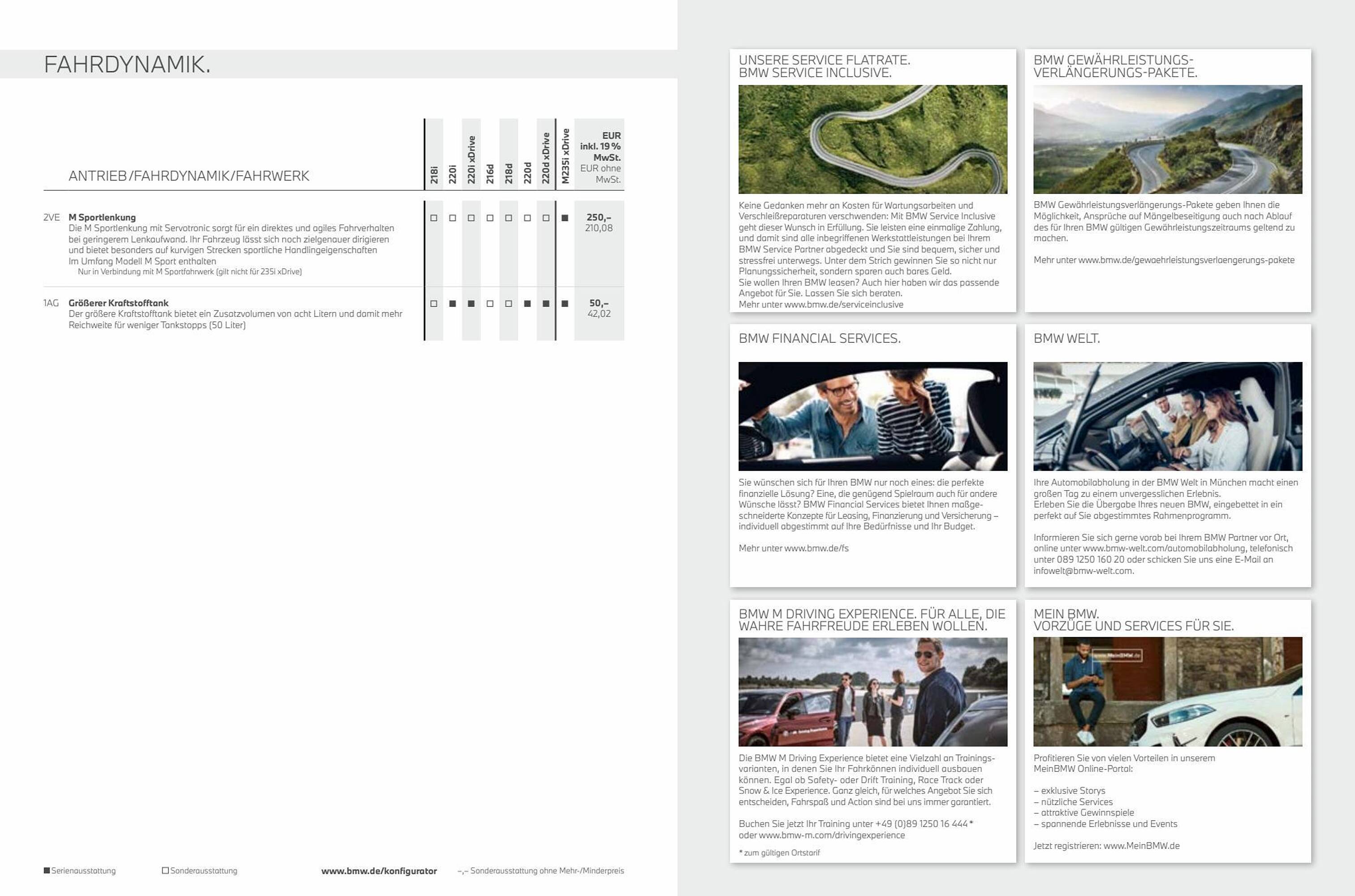Click the filled Kraftstofftank box for 220d xDrive
Screen dimensions: 1355x896
point(546,303)
